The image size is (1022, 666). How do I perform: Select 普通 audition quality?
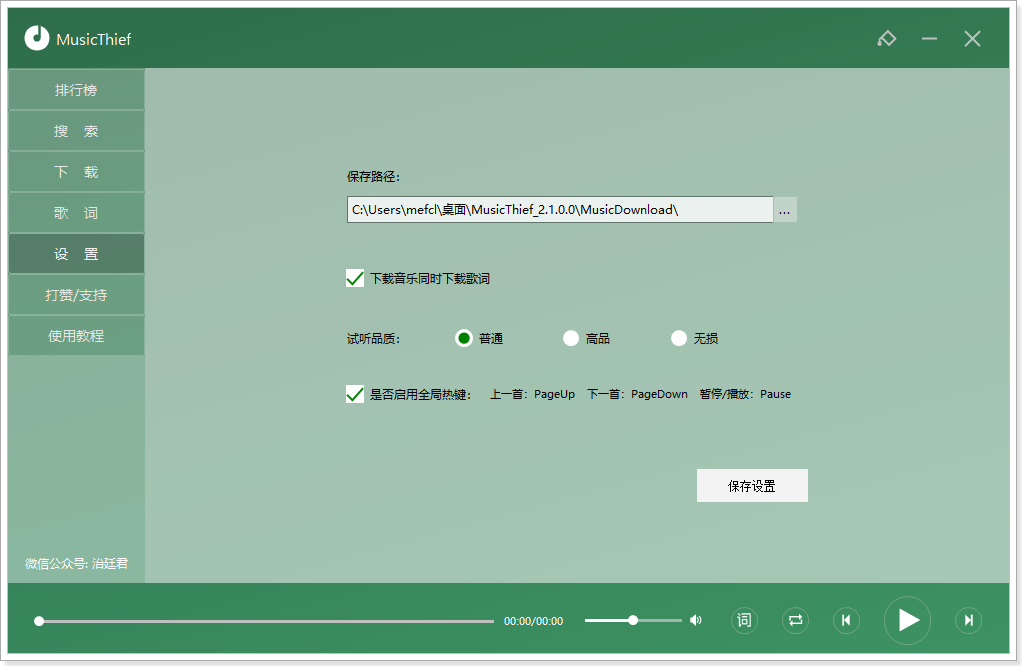(463, 338)
